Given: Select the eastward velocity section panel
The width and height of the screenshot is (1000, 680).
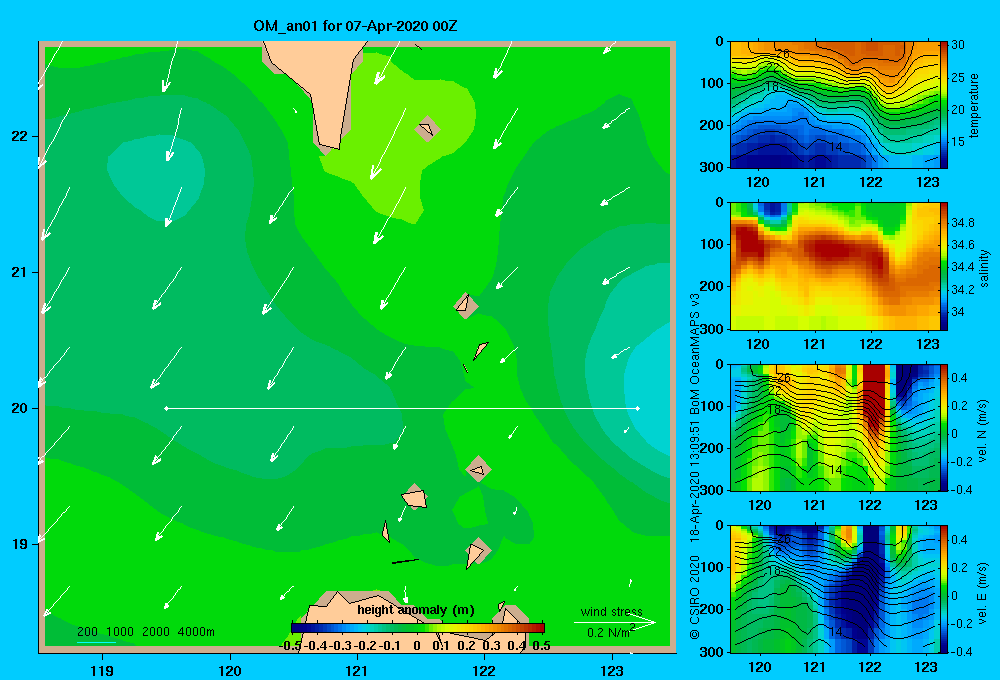Looking at the screenshot, I should [x=834, y=589].
